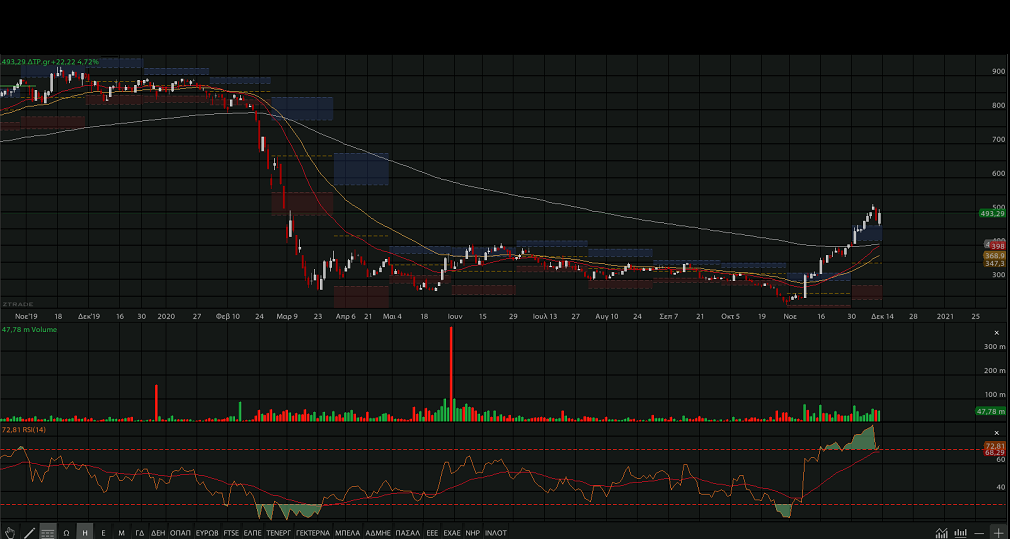The image size is (1010, 543).
Task: Open the ΟΠΑΠ symbol chart
Action: tap(180, 533)
